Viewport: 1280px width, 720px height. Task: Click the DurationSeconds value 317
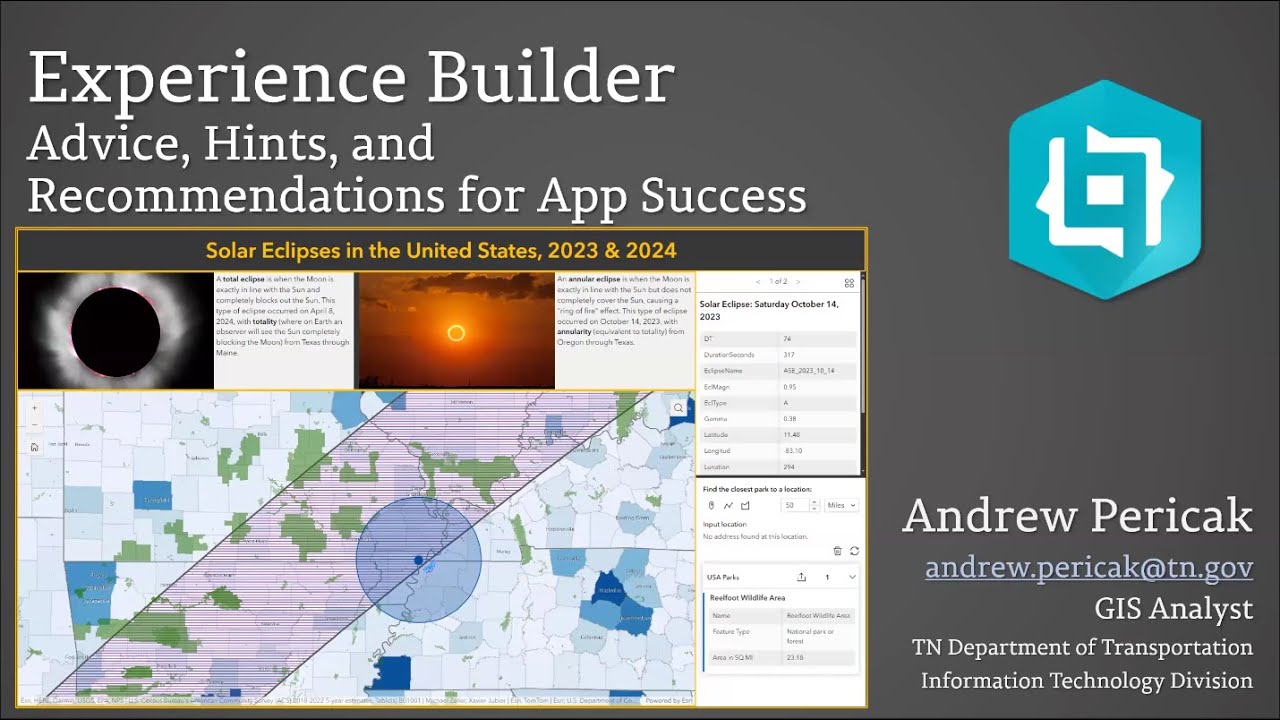click(789, 355)
